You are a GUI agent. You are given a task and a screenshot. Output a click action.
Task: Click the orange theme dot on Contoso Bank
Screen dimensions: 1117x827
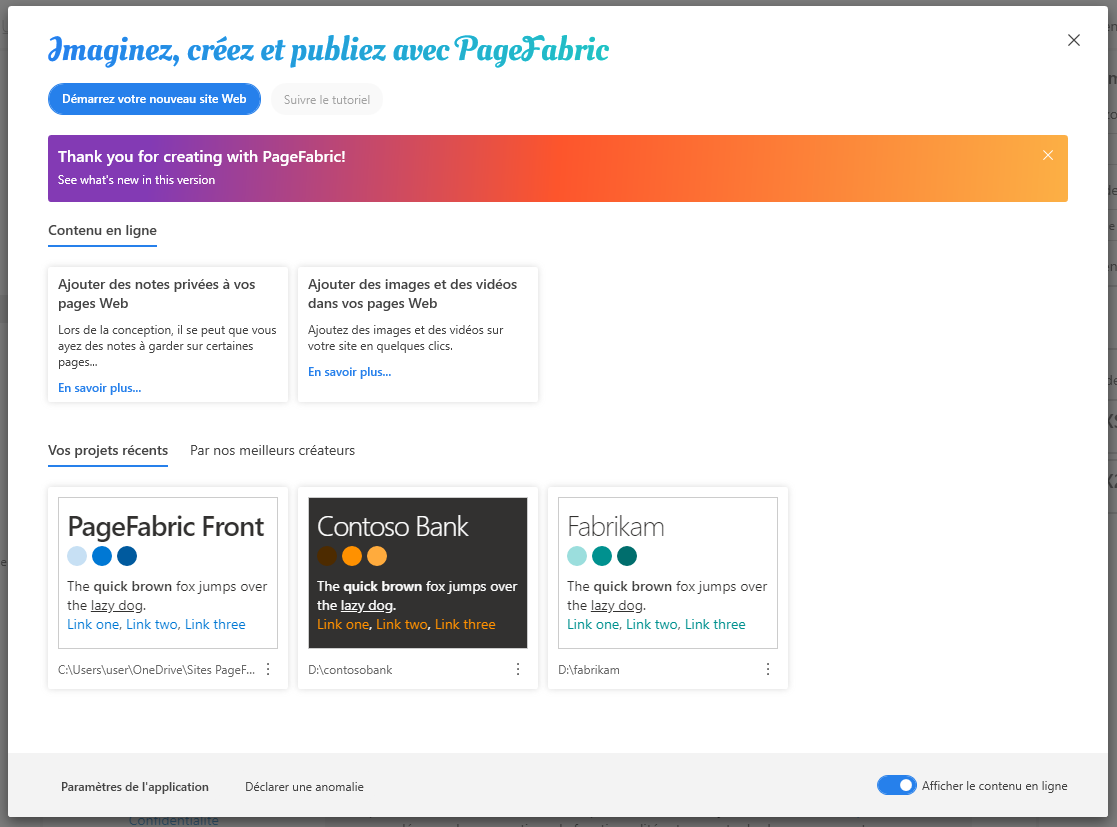pos(352,556)
